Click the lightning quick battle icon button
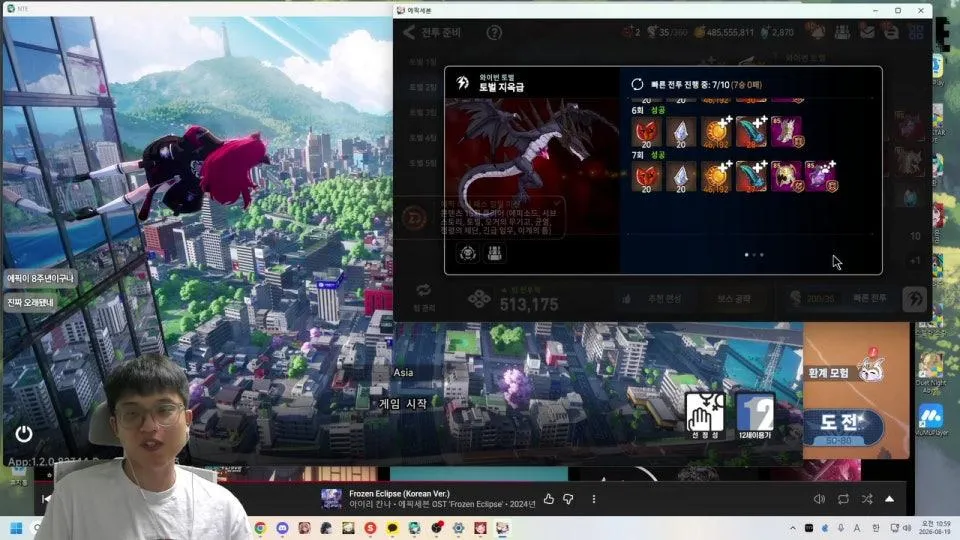 (915, 299)
